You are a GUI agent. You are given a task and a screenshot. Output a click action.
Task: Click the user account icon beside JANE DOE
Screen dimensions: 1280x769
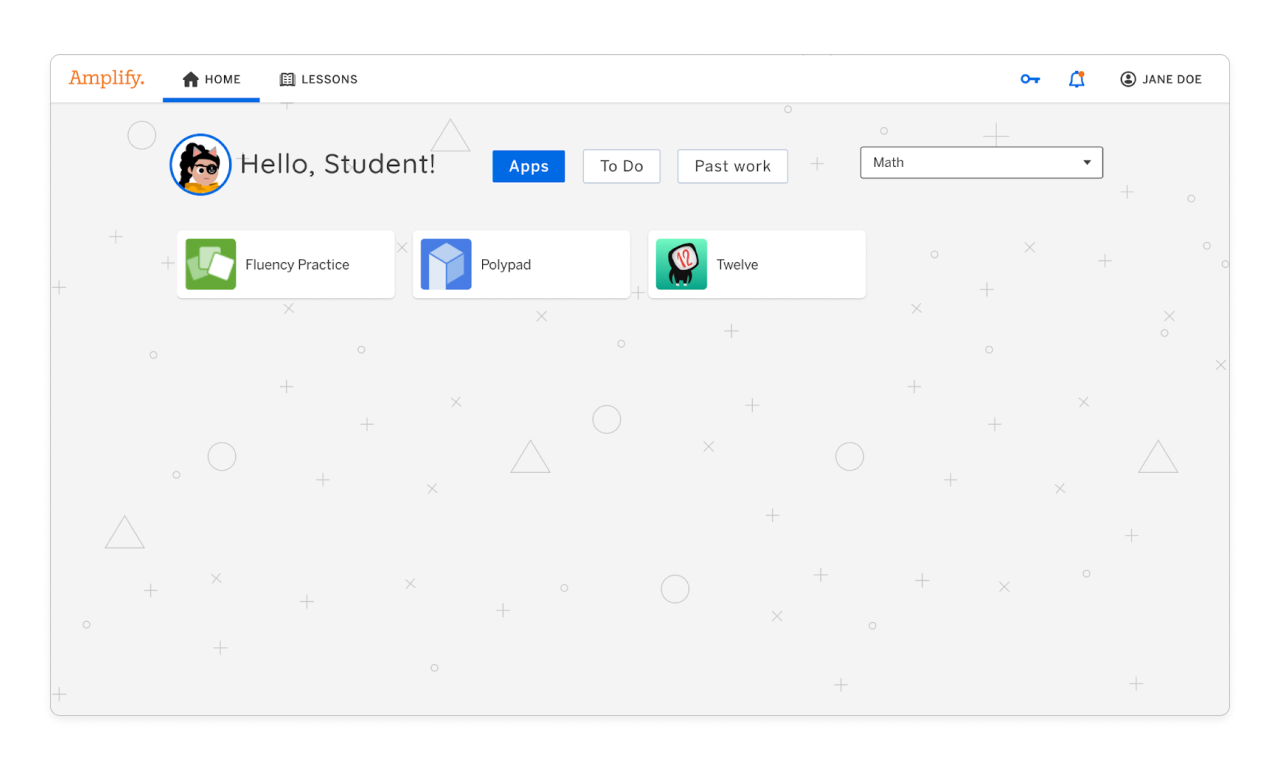click(x=1128, y=79)
